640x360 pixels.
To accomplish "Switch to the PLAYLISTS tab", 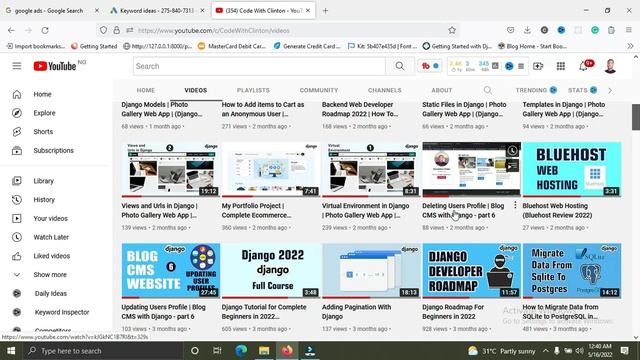I will (253, 90).
